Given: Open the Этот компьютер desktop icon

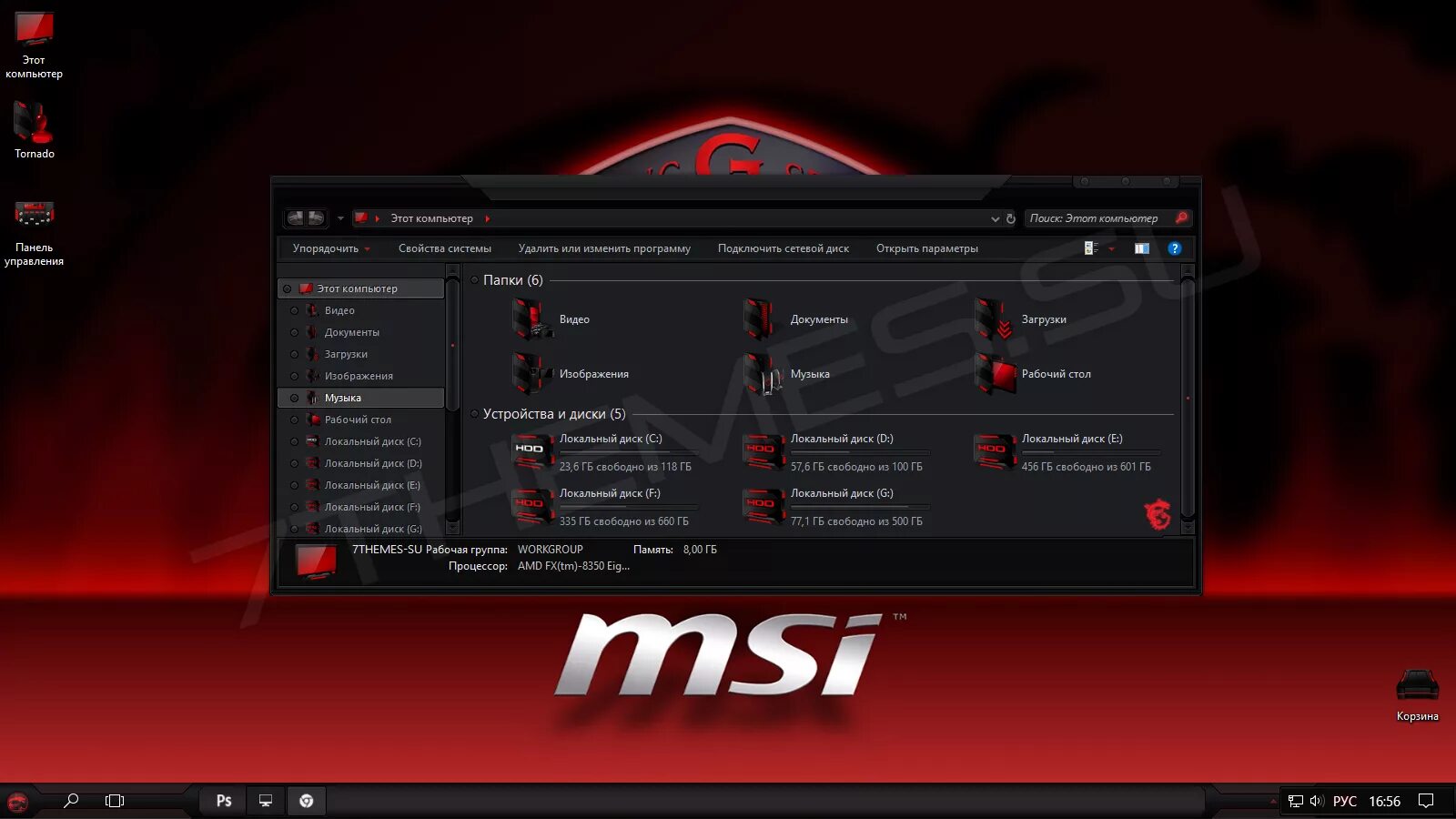Looking at the screenshot, I should tap(35, 45).
